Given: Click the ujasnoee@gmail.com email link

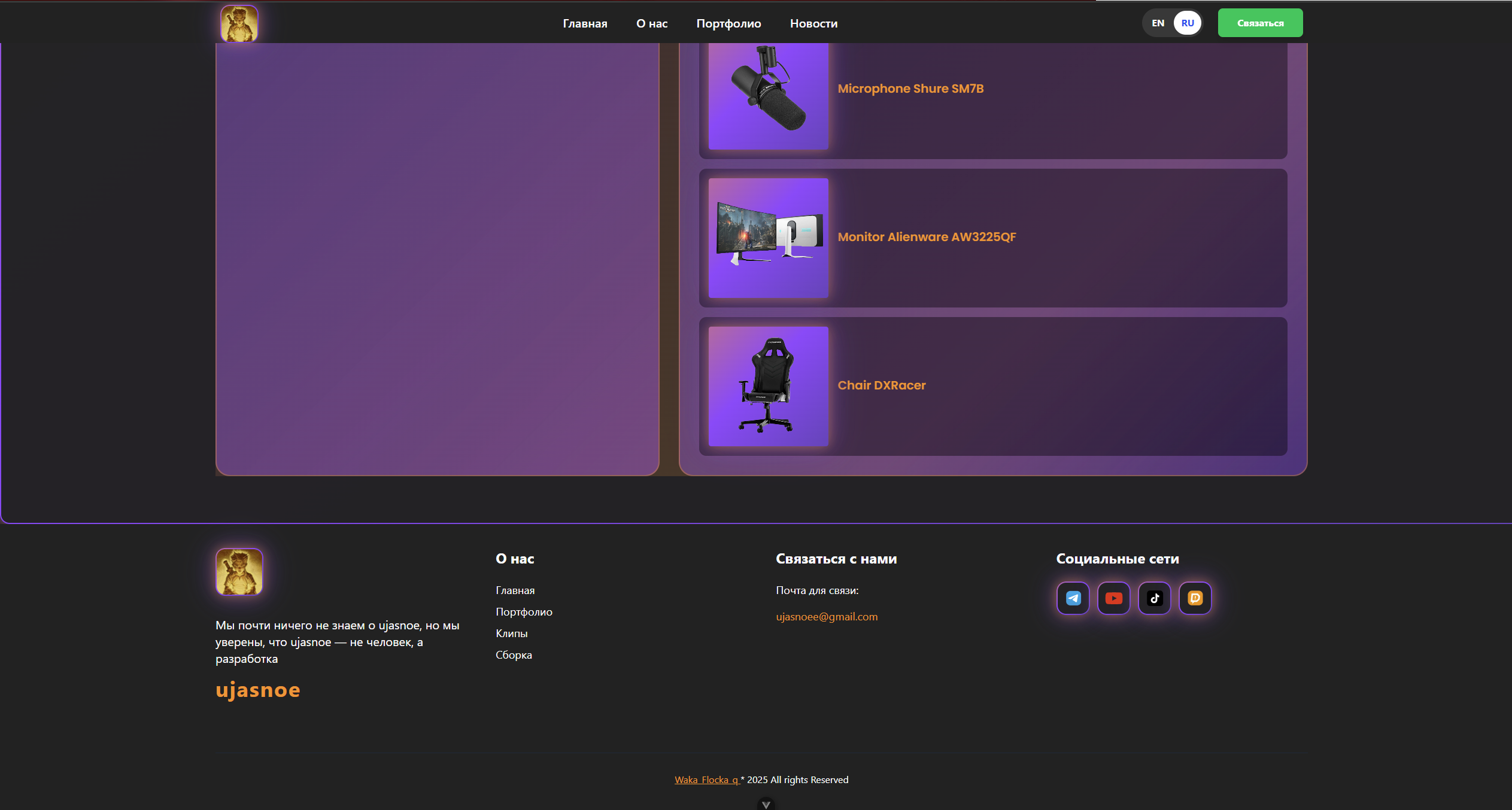Looking at the screenshot, I should click(827, 616).
